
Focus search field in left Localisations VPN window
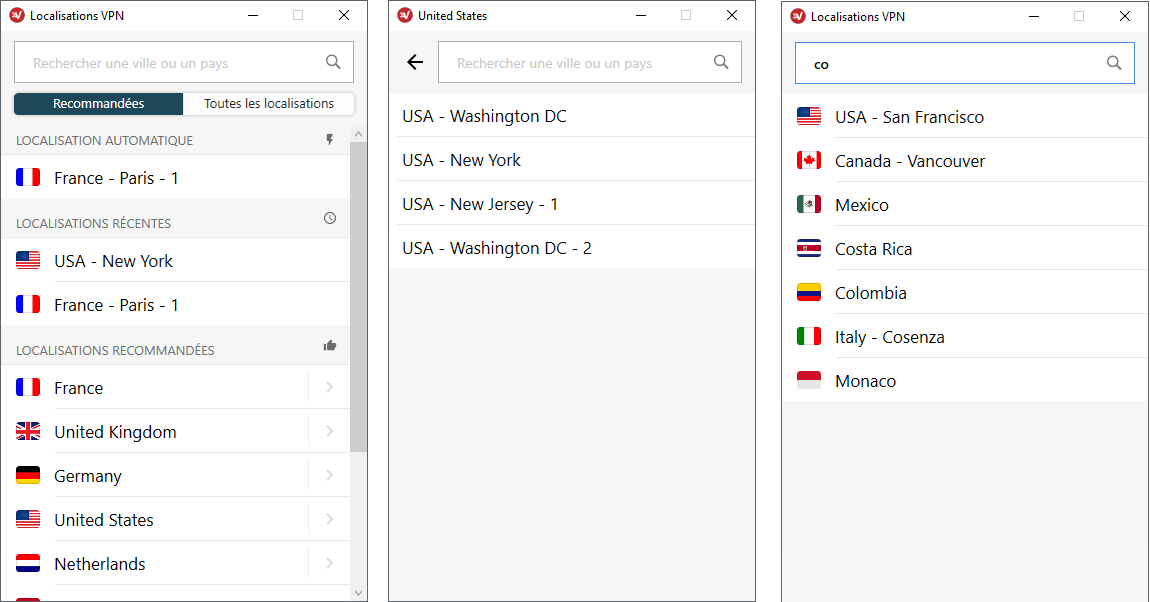(x=183, y=62)
